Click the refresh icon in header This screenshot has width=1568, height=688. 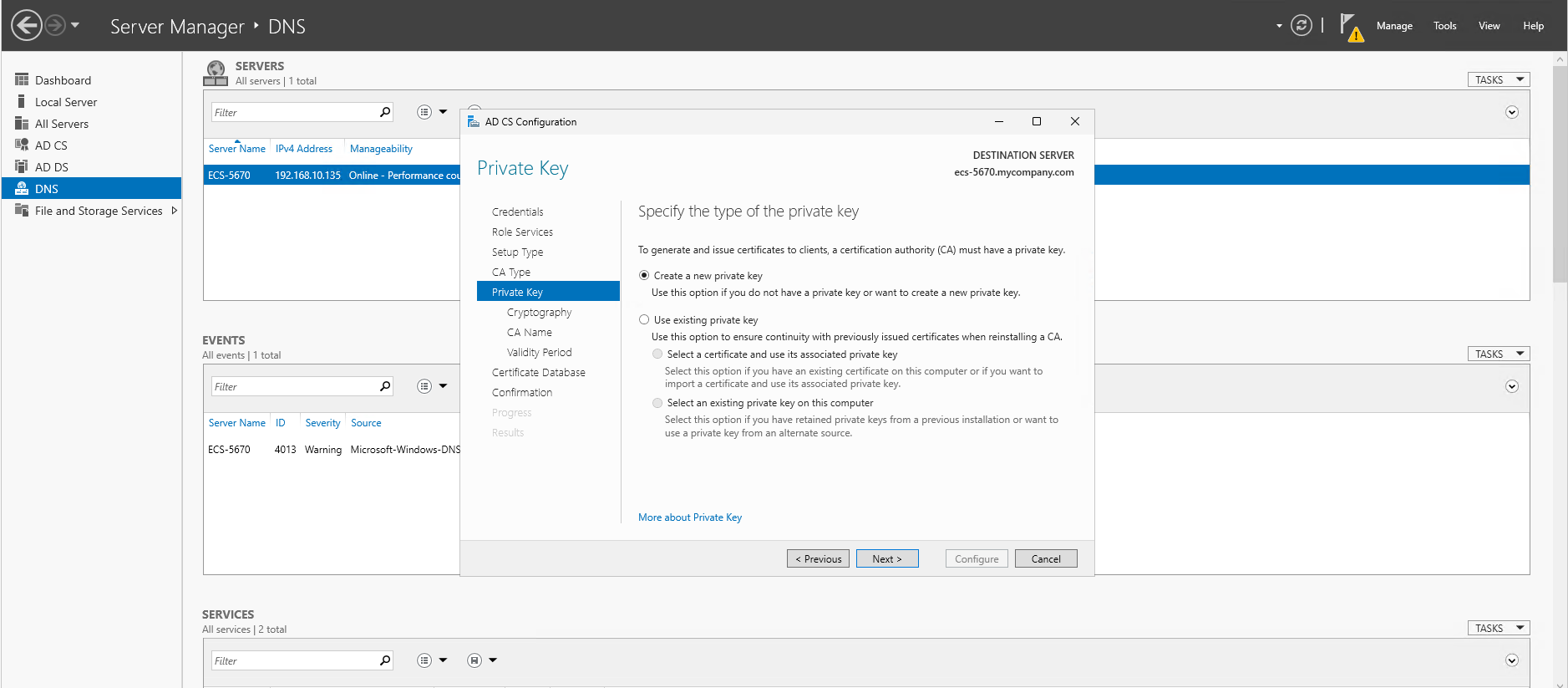1301,26
